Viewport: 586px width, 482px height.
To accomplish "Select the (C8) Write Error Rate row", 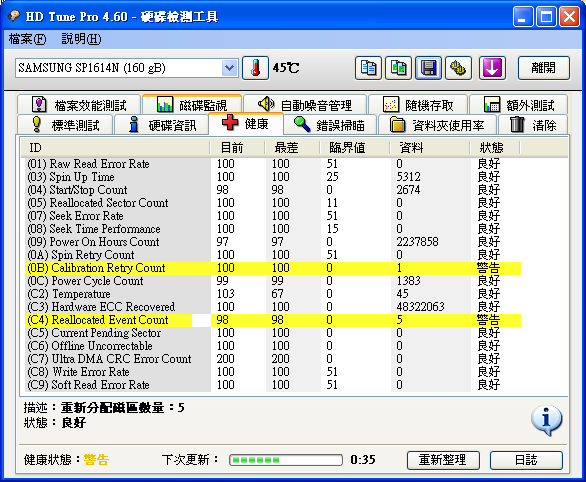I will click(x=273, y=372).
